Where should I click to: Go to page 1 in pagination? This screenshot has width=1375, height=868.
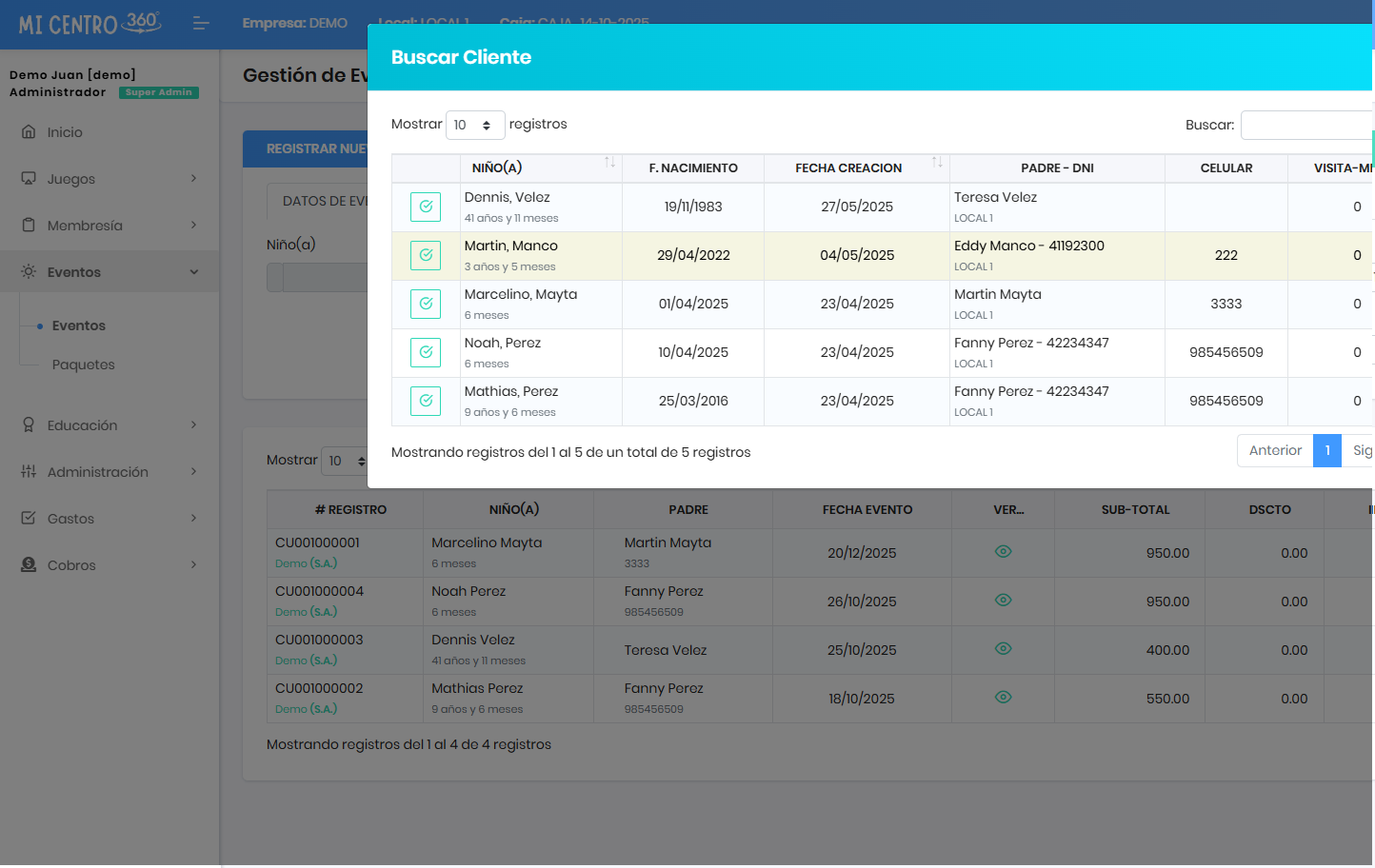[x=1326, y=451]
